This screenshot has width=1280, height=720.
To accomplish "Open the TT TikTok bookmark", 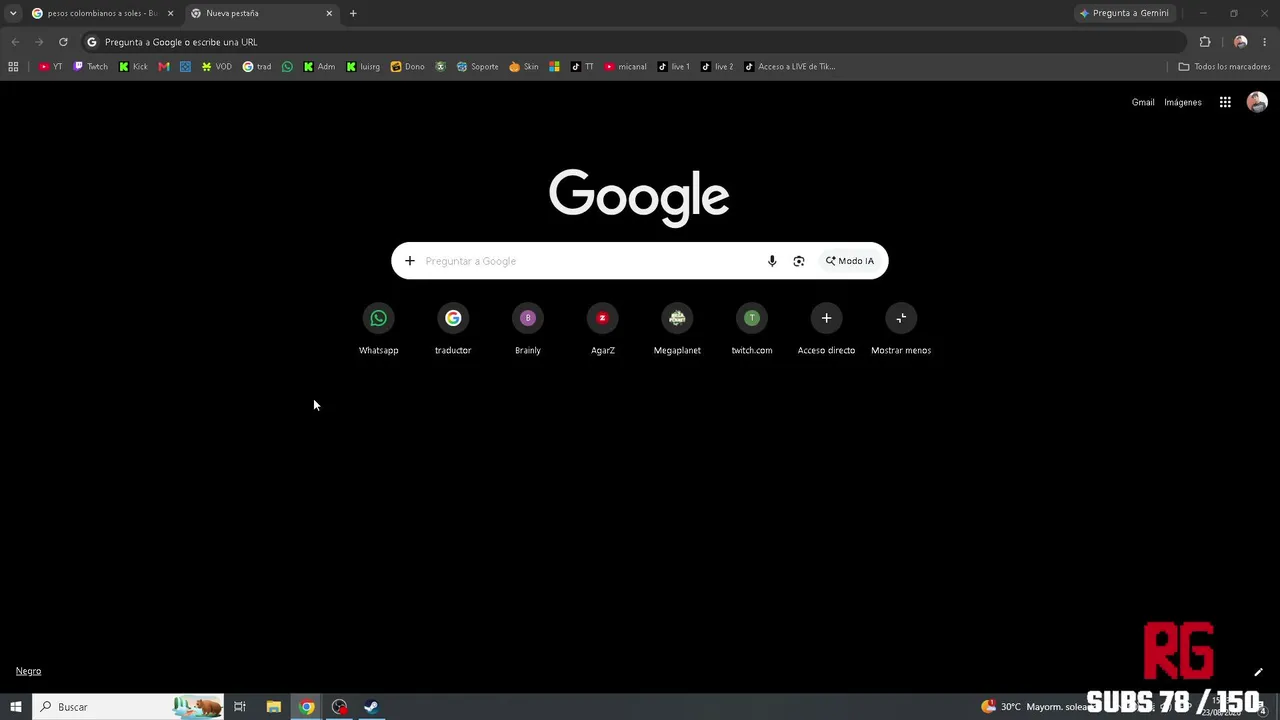I will 583,67.
